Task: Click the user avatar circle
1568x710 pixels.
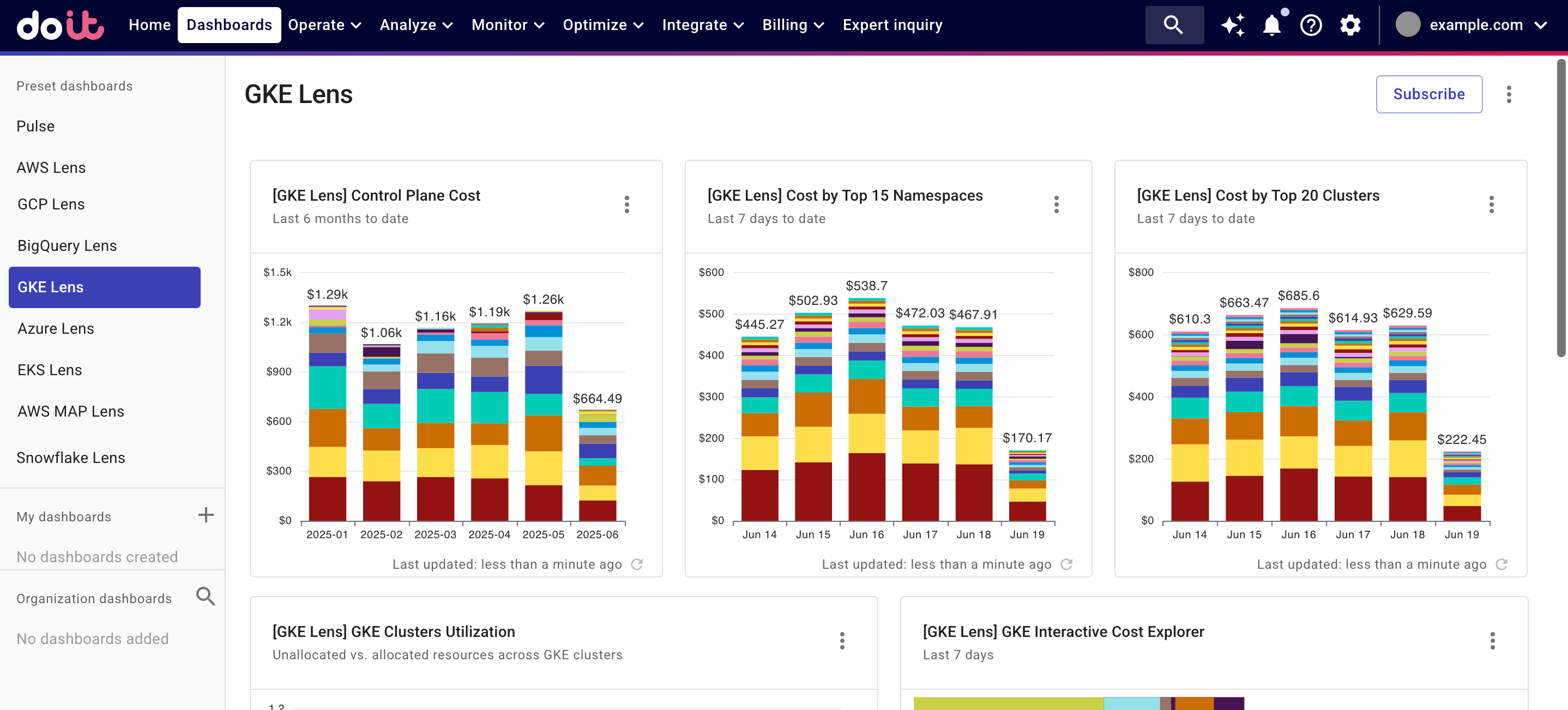Action: [1408, 25]
